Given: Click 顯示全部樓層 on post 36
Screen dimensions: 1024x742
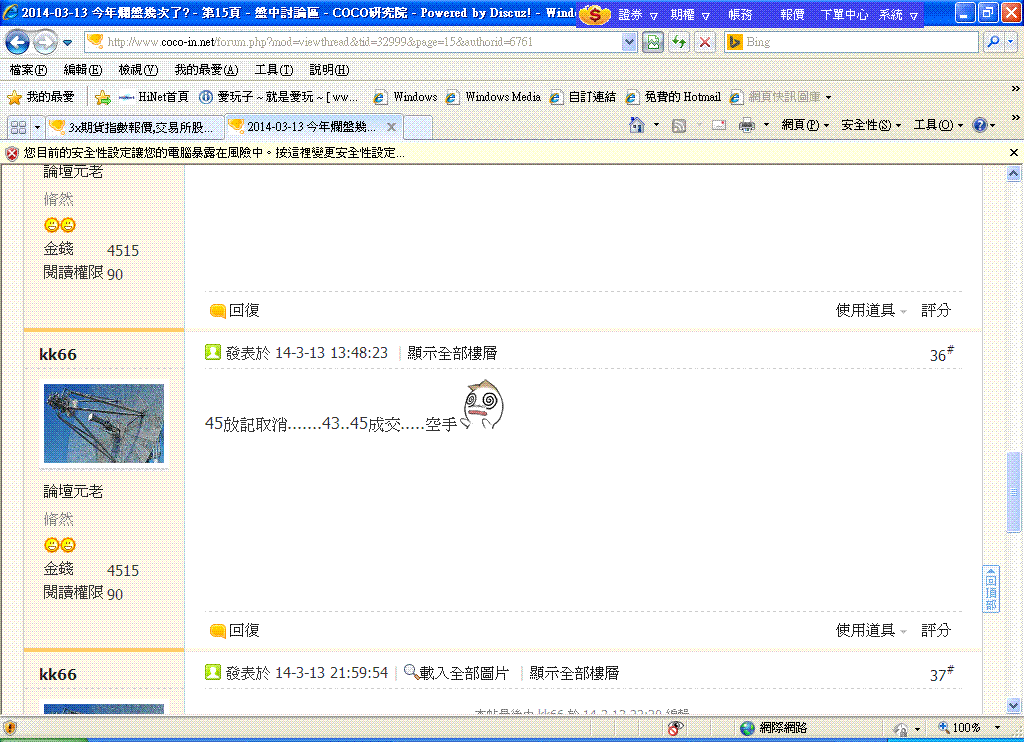Looking at the screenshot, I should 452,353.
